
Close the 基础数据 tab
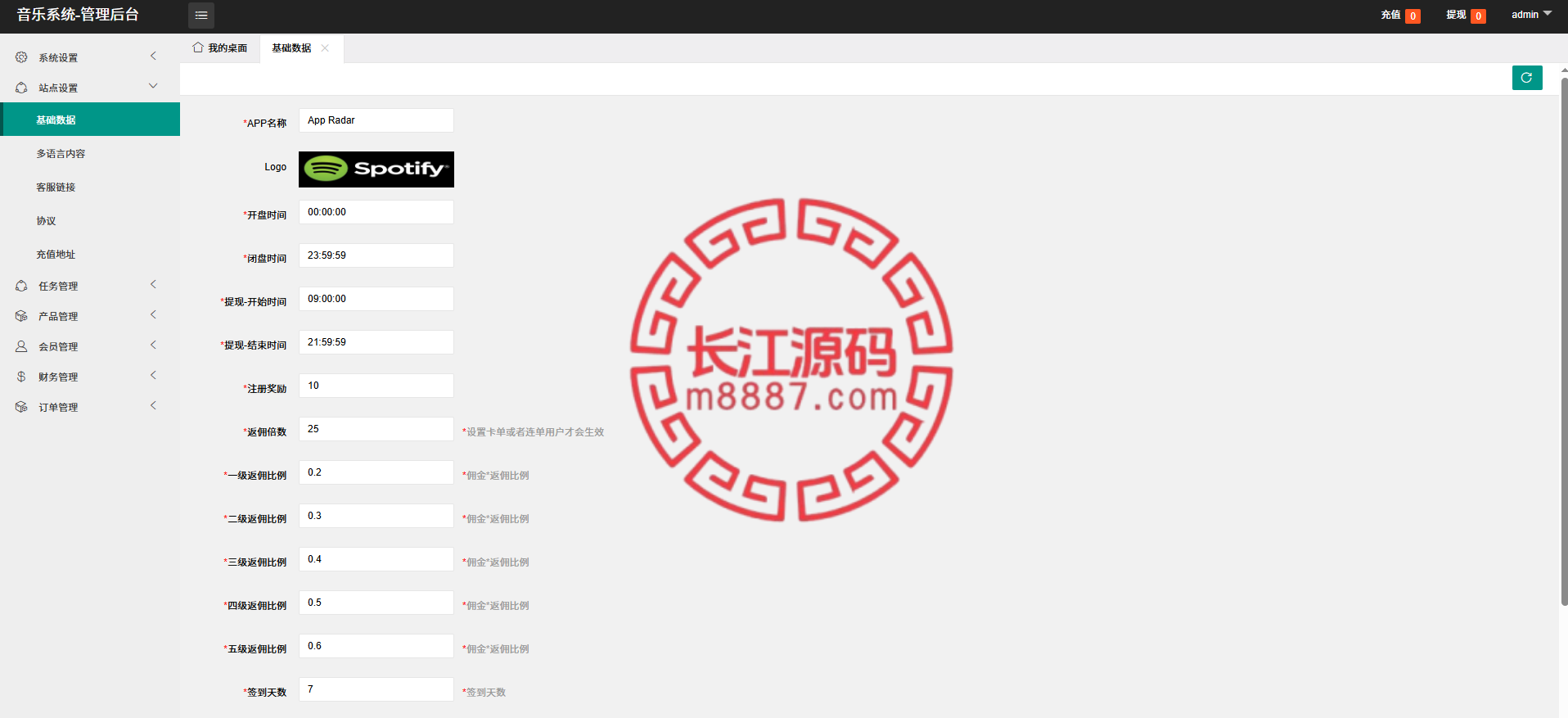point(325,48)
